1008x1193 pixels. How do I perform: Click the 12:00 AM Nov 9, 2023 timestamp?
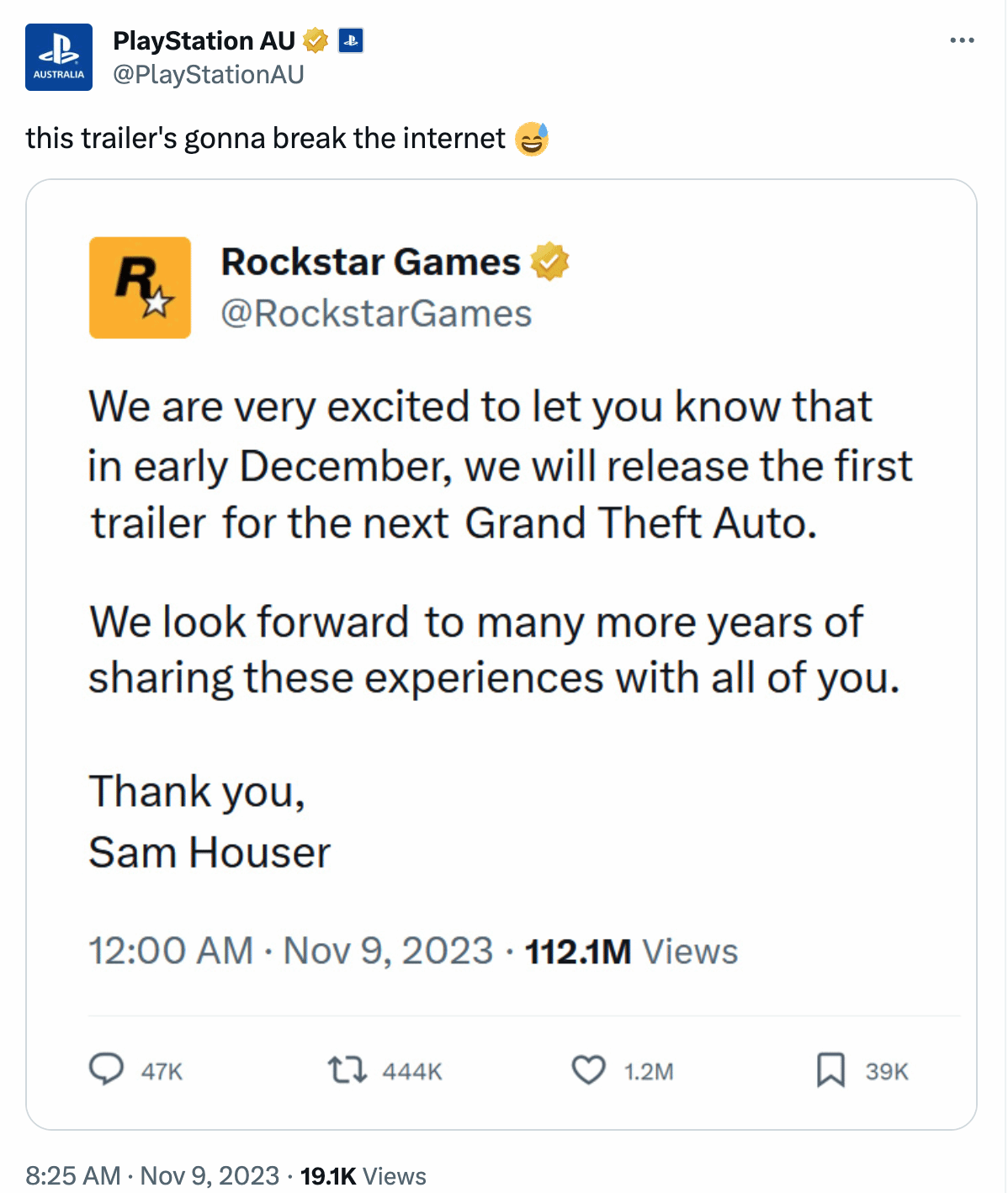coord(290,952)
